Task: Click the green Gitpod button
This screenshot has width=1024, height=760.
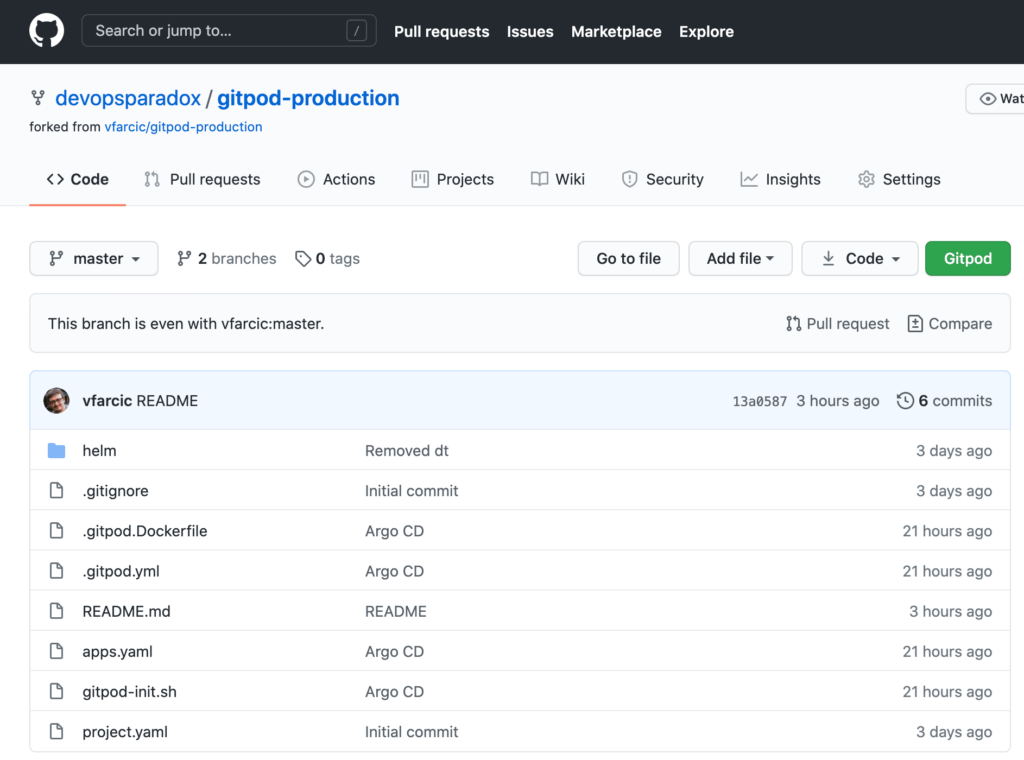Action: 967,259
